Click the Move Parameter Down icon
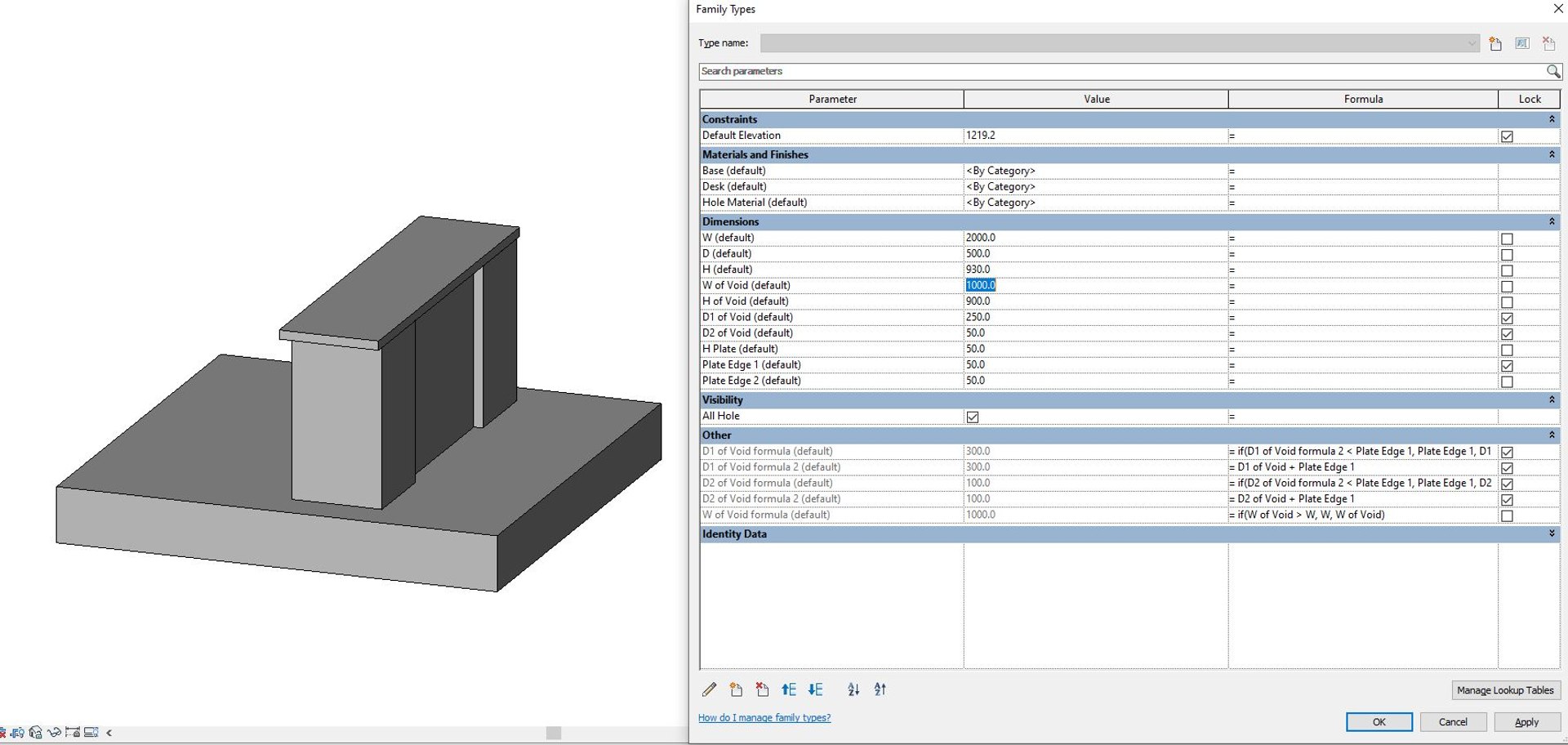The height and width of the screenshot is (745, 1568). pyautogui.click(x=815, y=689)
